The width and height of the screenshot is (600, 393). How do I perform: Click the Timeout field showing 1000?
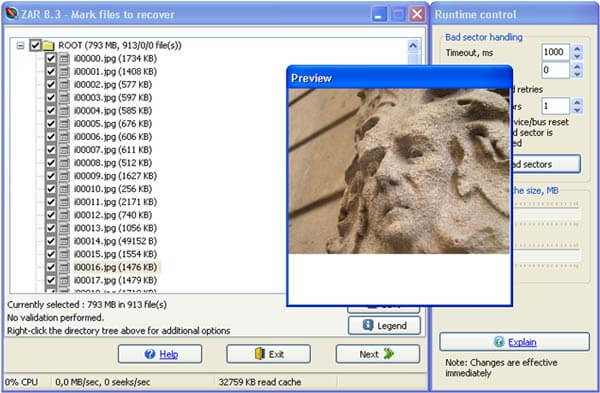tap(555, 52)
